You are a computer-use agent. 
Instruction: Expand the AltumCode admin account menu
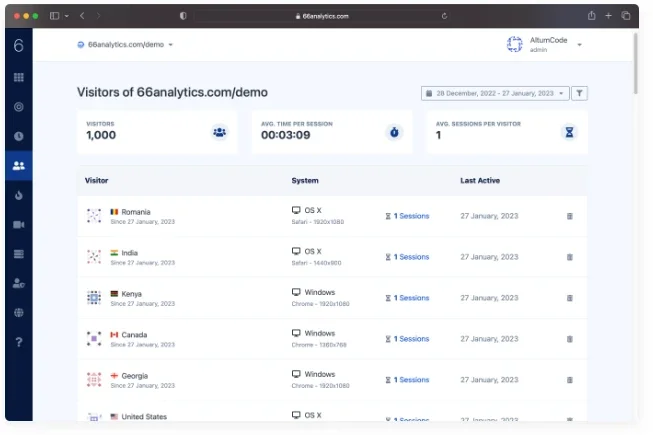coord(544,44)
